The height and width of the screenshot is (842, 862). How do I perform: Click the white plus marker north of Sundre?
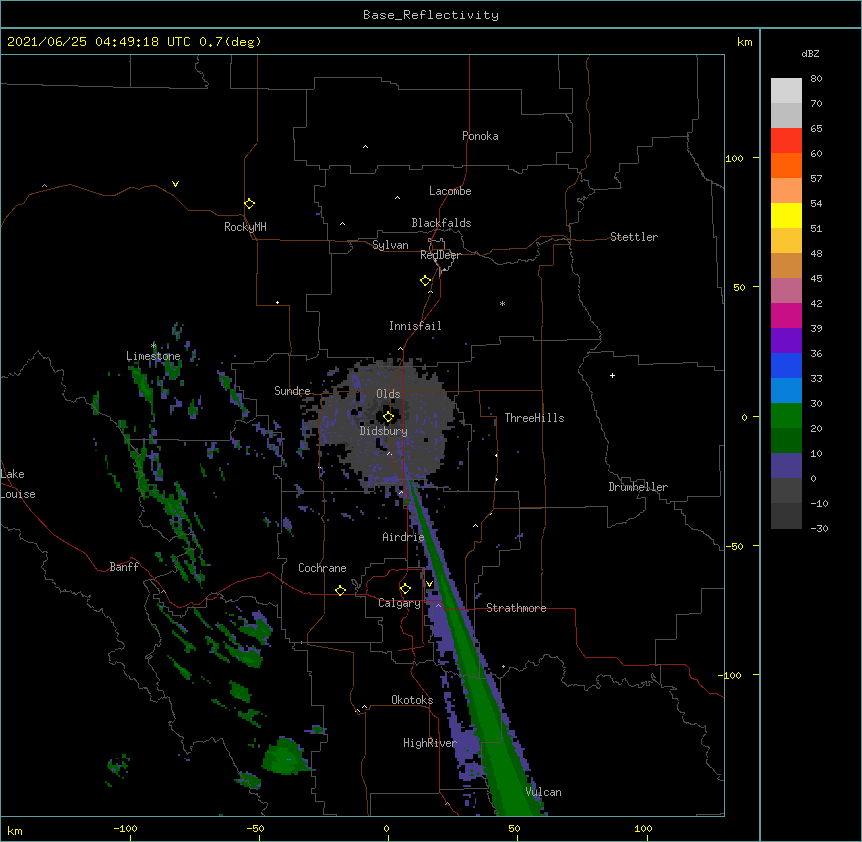click(278, 302)
